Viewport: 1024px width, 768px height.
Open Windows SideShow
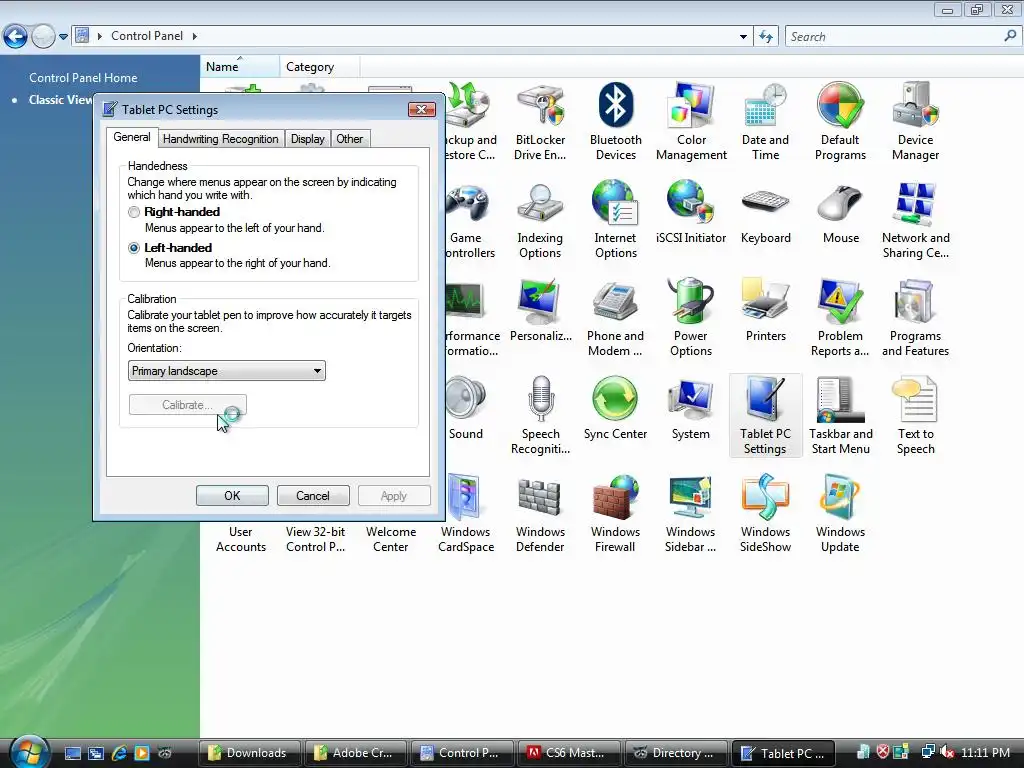(x=765, y=514)
